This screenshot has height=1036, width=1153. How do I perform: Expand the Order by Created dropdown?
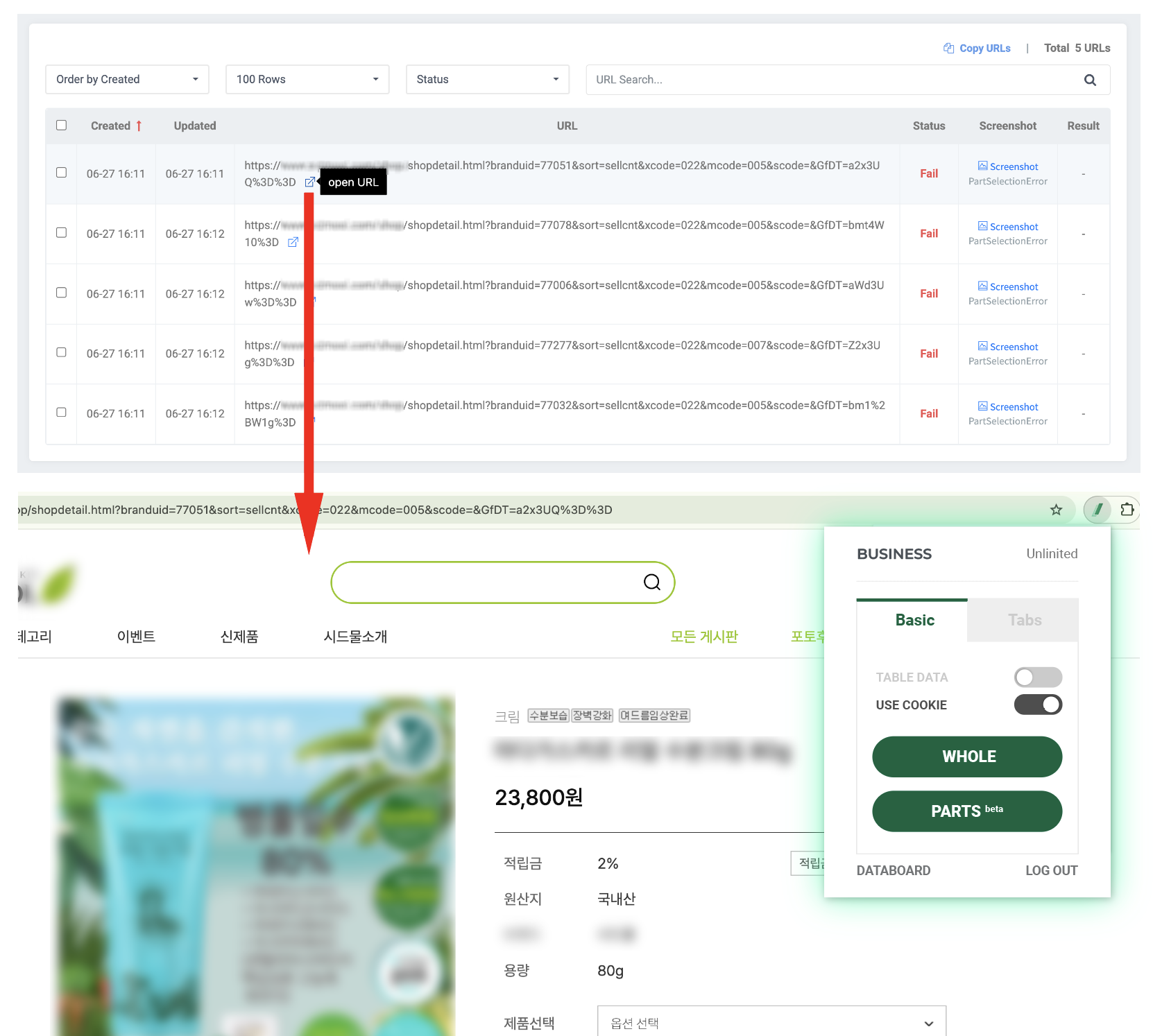[x=127, y=80]
